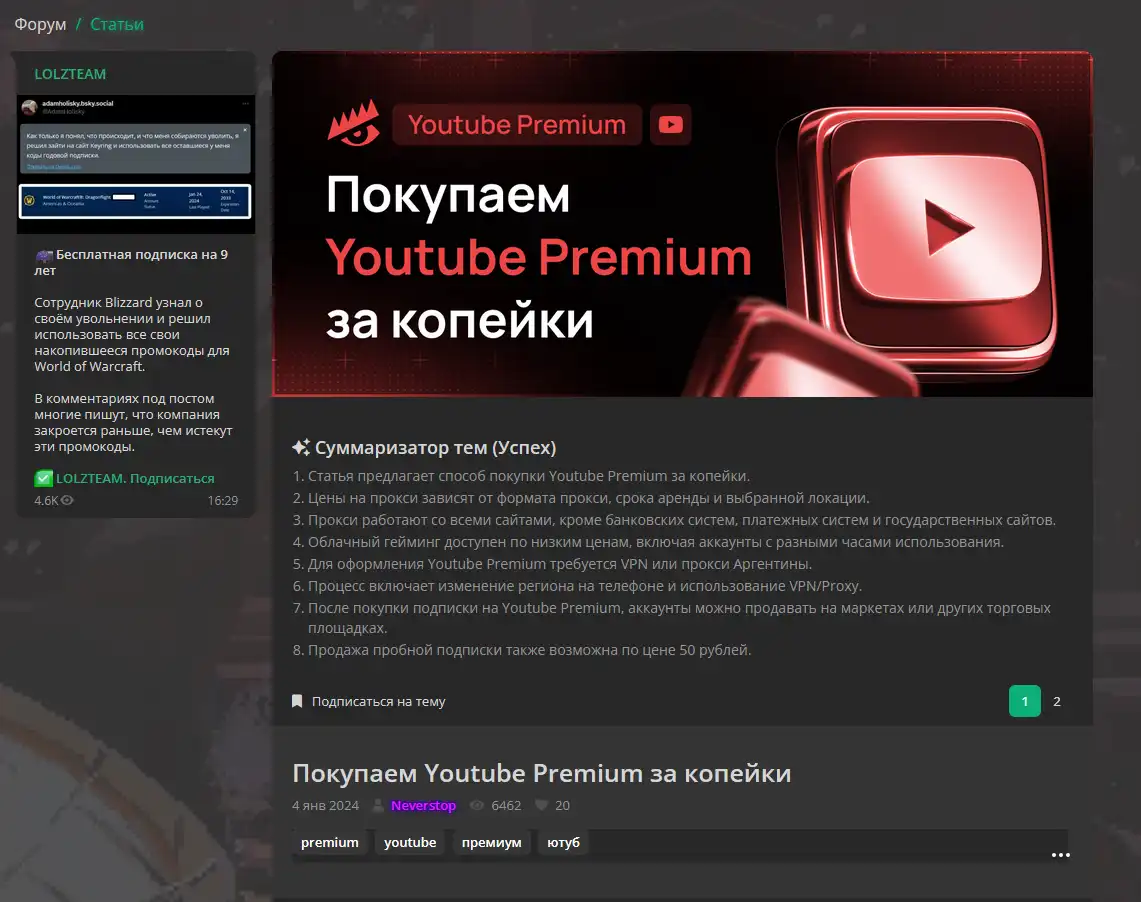
Task: Open the three-dots menu beside the tags
Action: tap(1060, 855)
